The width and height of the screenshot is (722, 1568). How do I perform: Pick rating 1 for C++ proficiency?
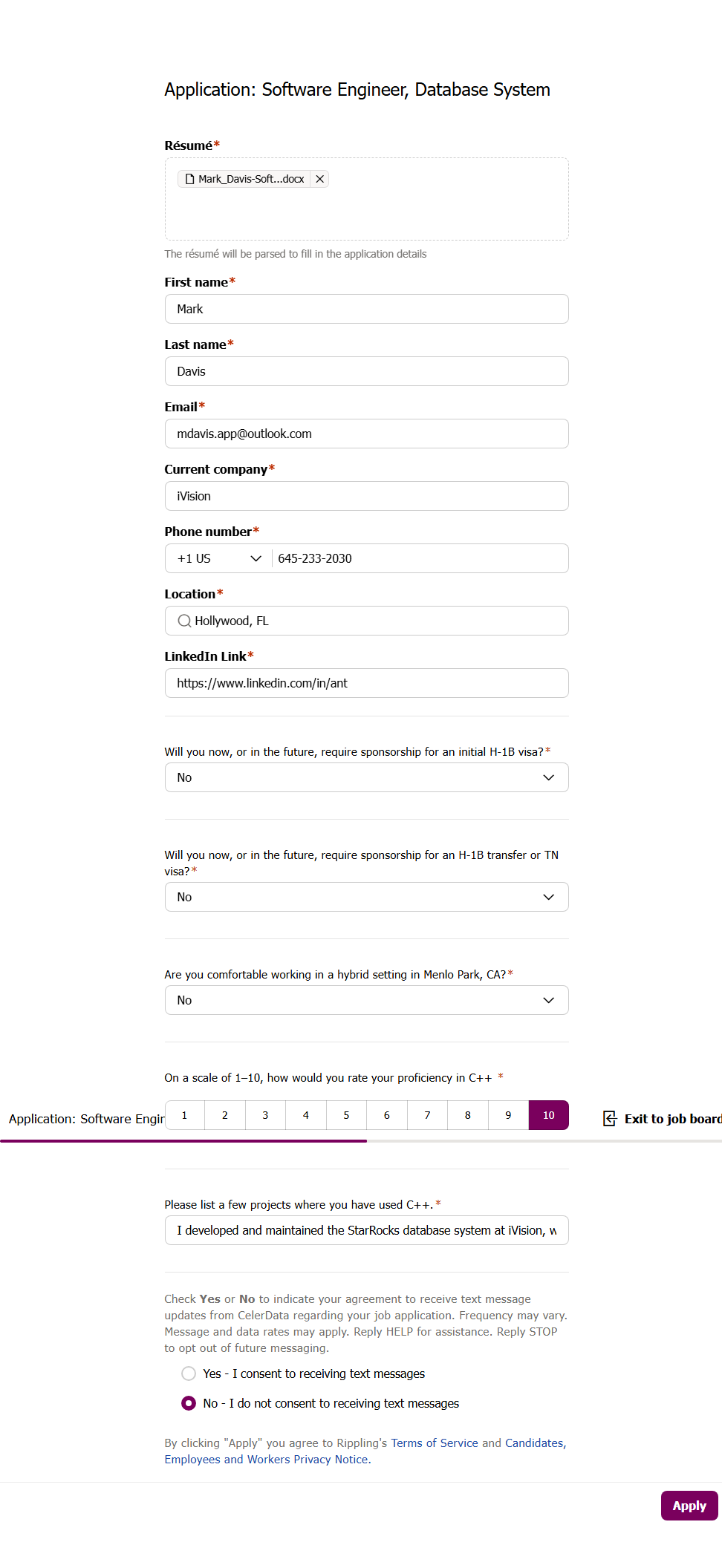184,1115
